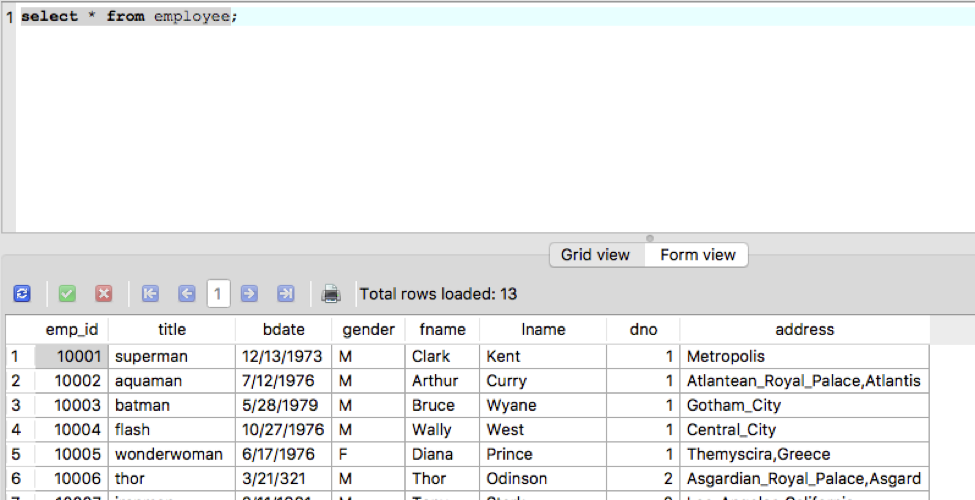Viewport: 975px width, 500px height.
Task: Edit the page number field
Action: click(x=218, y=294)
